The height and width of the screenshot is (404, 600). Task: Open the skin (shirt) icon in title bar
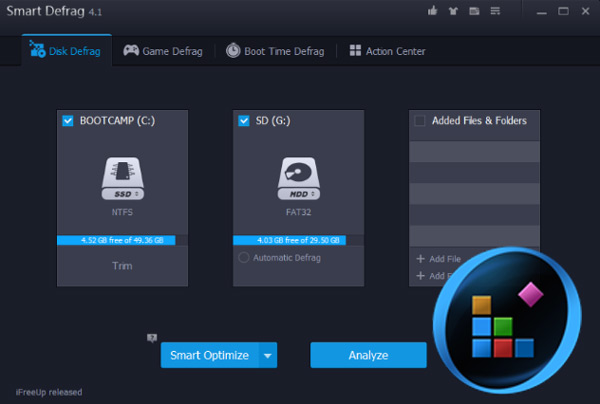coord(453,11)
